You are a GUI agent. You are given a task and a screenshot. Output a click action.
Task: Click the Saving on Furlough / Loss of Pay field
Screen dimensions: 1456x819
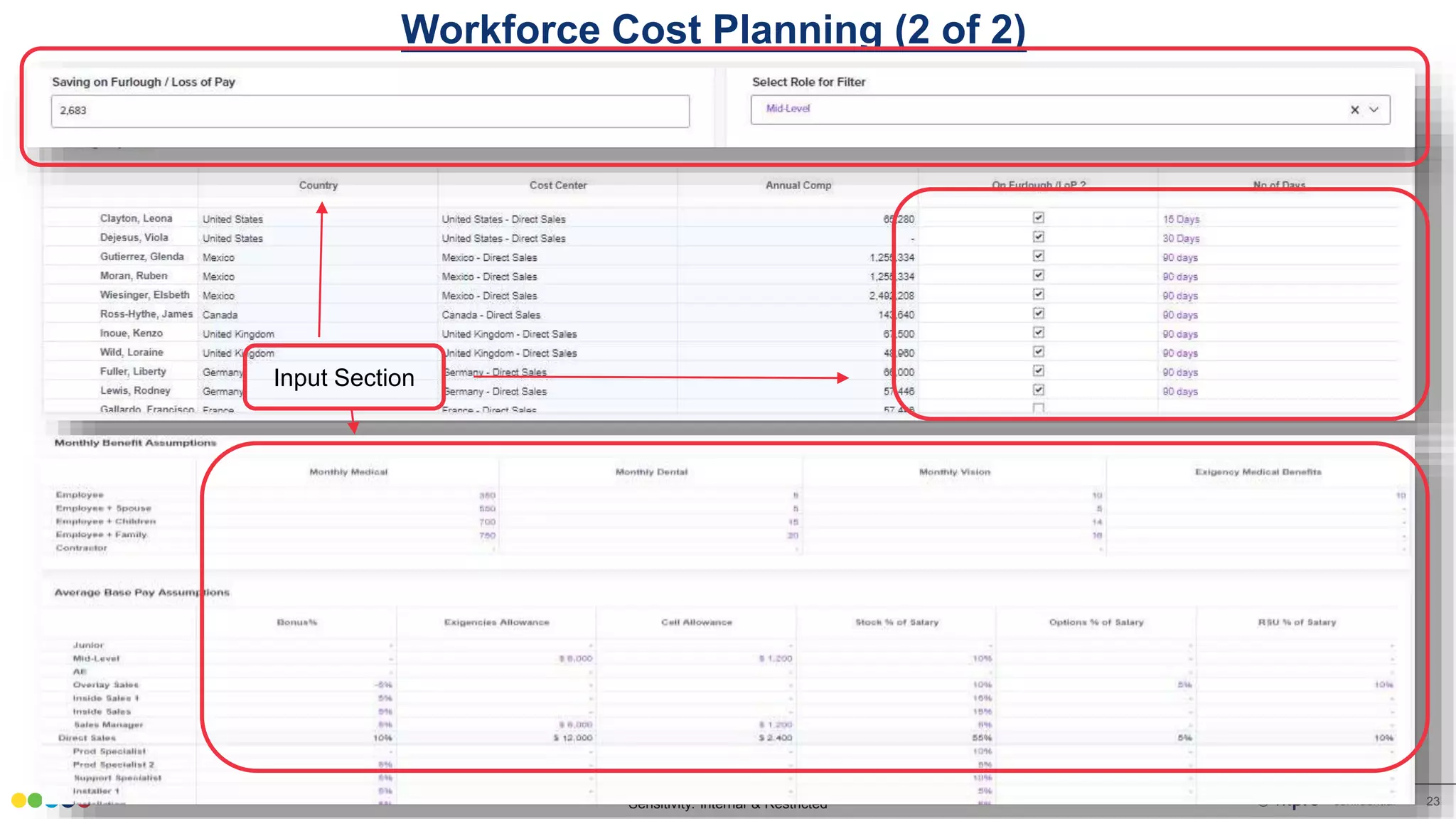click(x=370, y=111)
